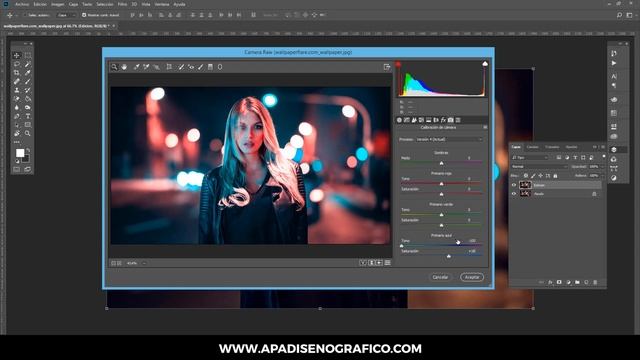Viewport: 640px width, 360px height.
Task: Select the Red Eye Removal tool in Camera Raw
Action: point(191,67)
